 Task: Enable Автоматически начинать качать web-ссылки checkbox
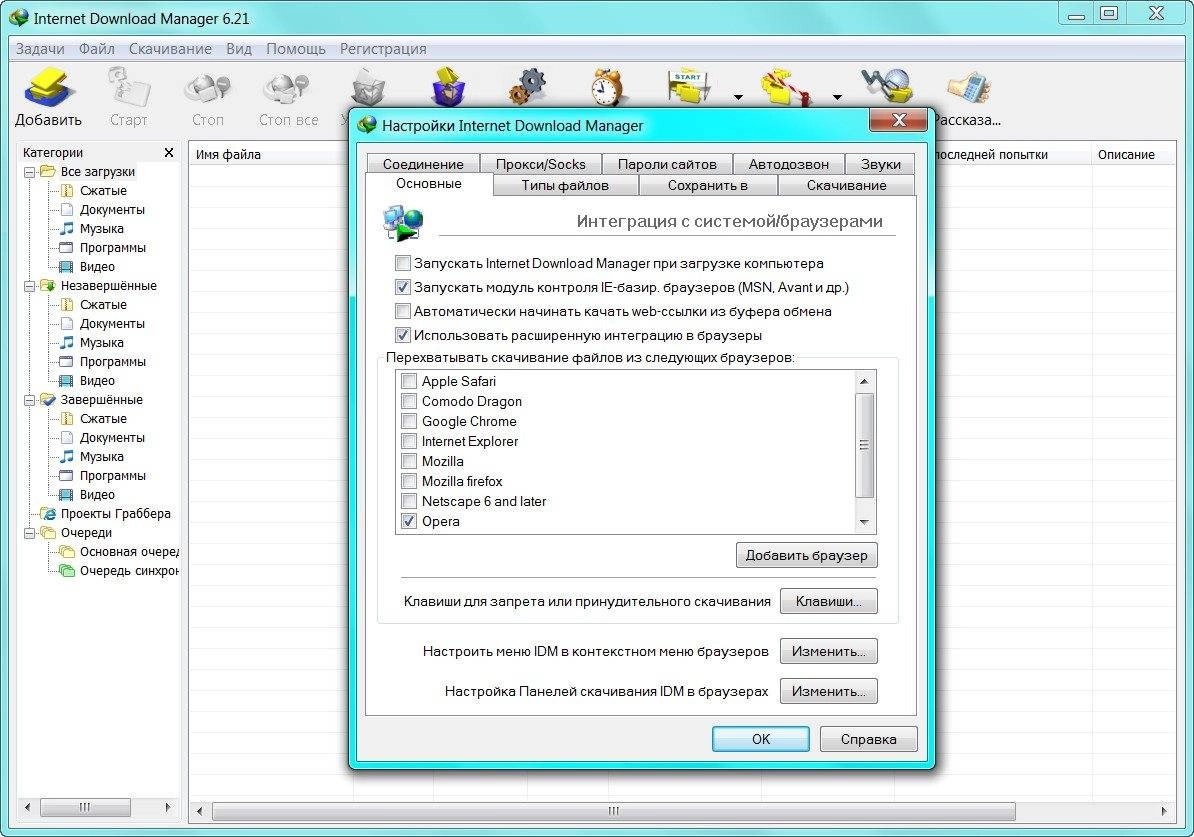pos(402,311)
